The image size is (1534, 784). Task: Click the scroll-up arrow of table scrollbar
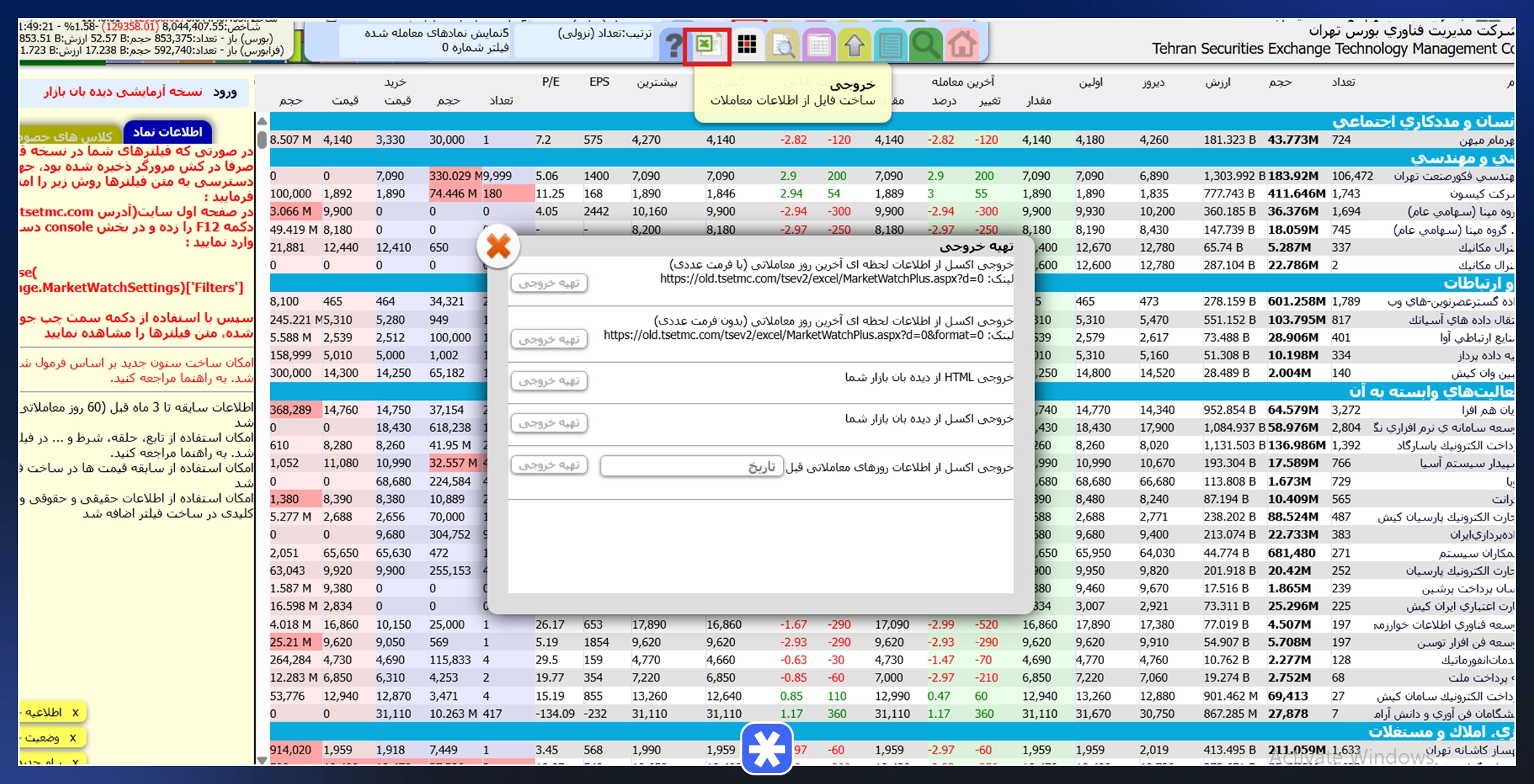click(x=262, y=121)
